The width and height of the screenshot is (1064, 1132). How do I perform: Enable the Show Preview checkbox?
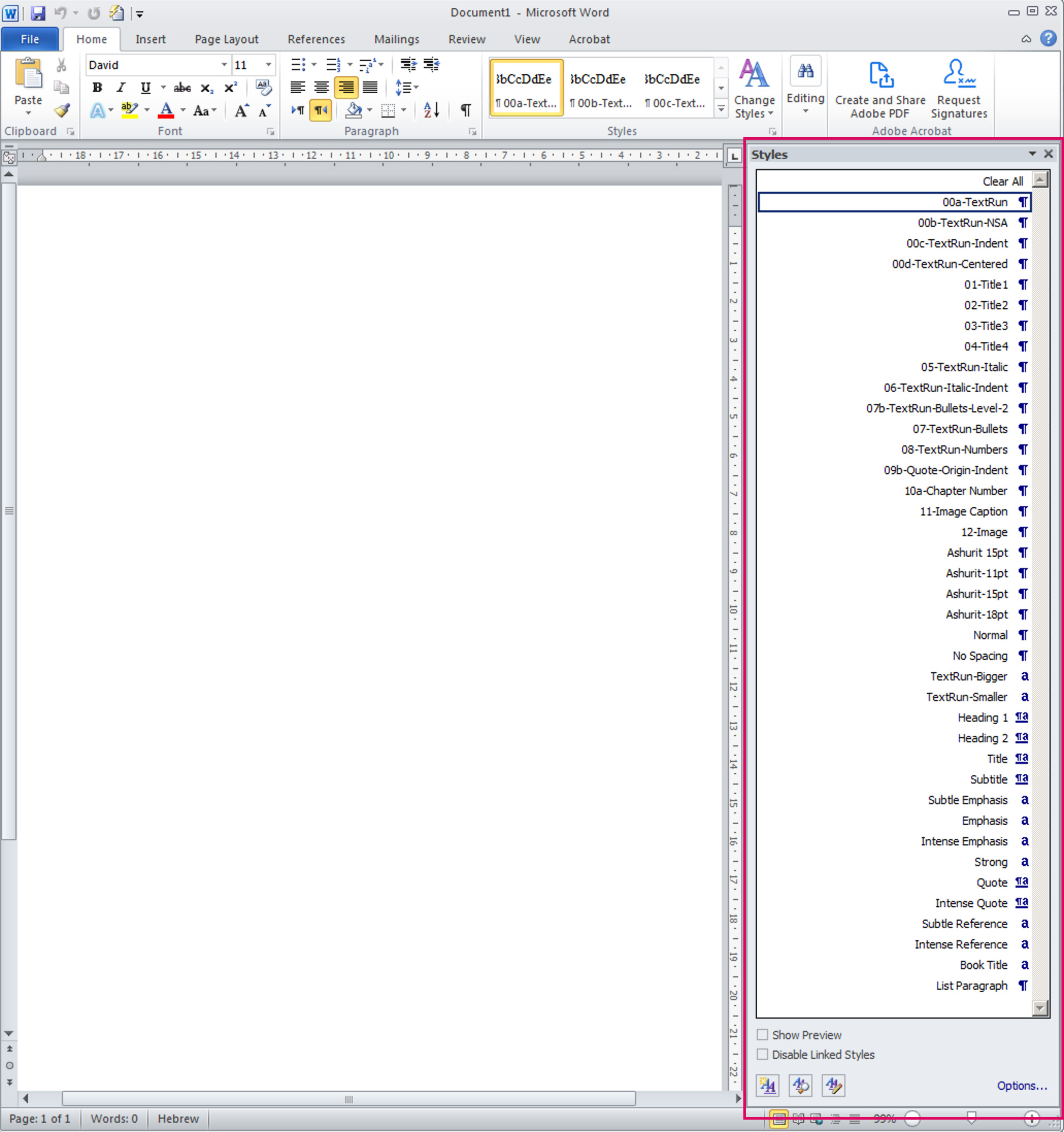pos(762,1034)
